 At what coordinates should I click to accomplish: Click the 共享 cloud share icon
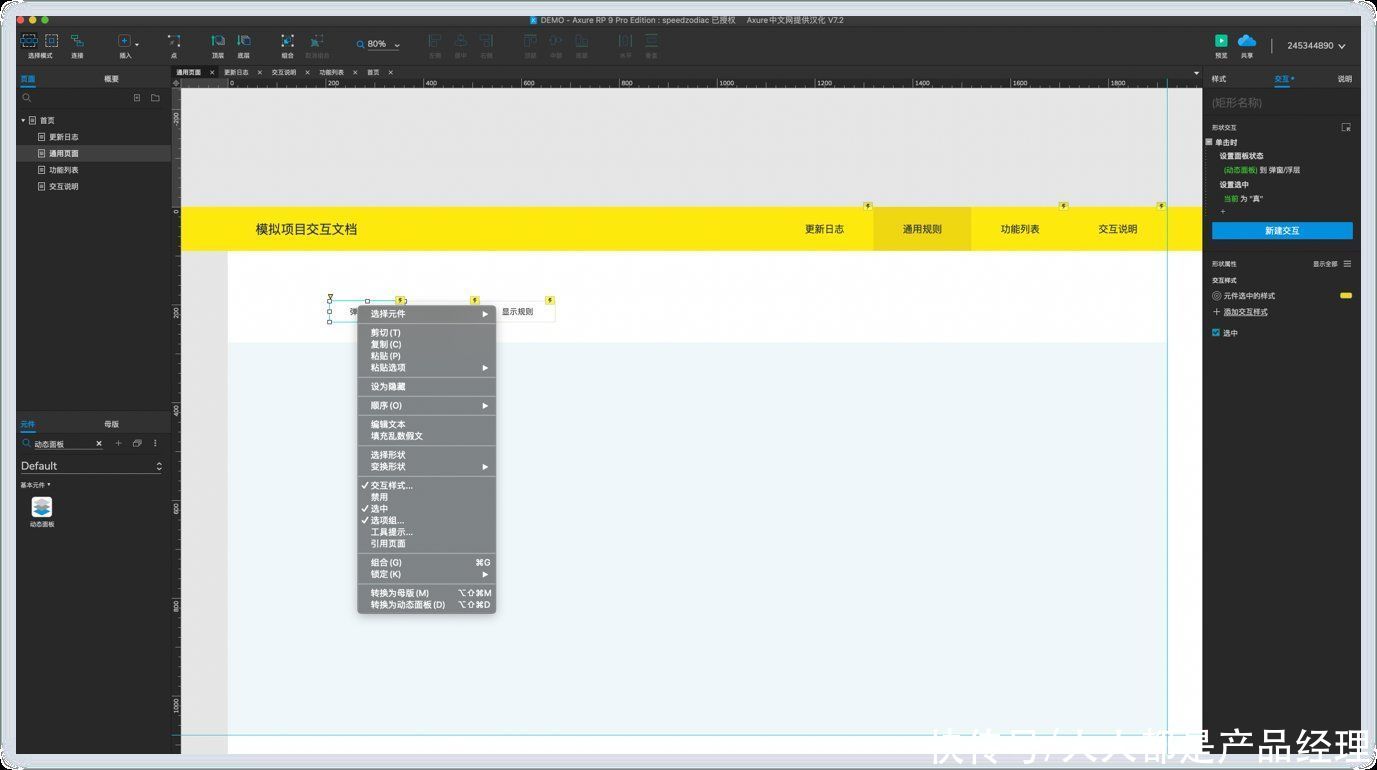click(x=1247, y=41)
